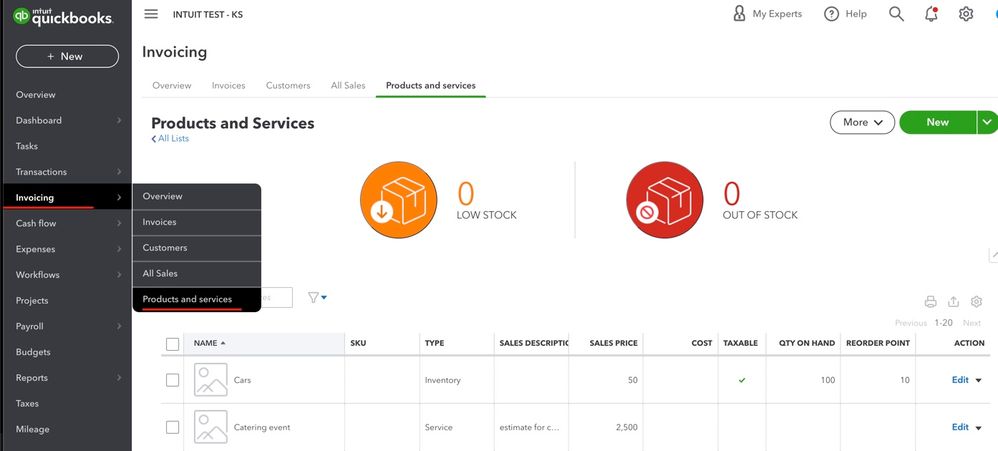Expand the Transactions sidebar chevron
Screen dimensions: 998x451
(x=119, y=172)
